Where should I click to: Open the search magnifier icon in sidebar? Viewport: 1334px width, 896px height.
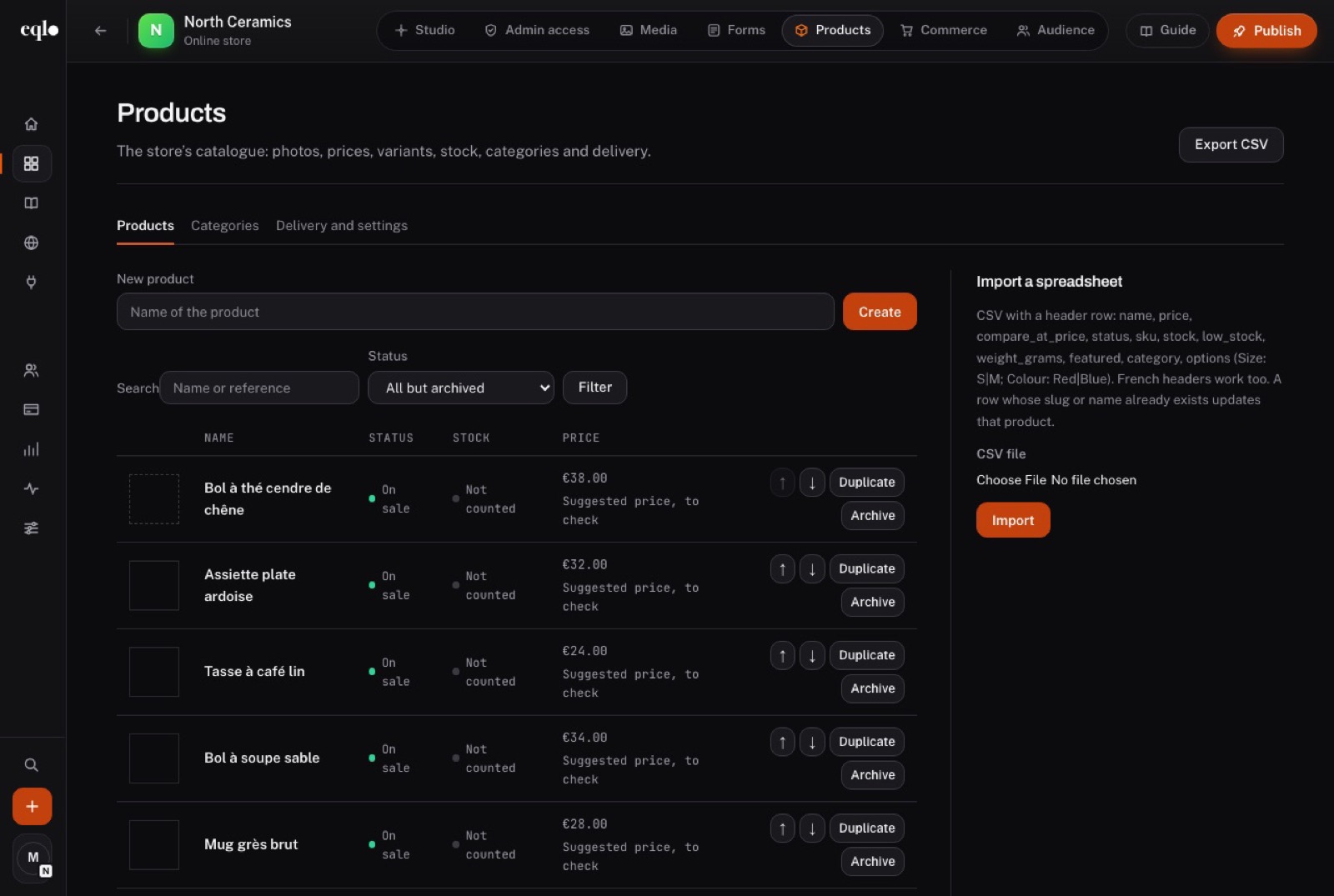coord(31,765)
